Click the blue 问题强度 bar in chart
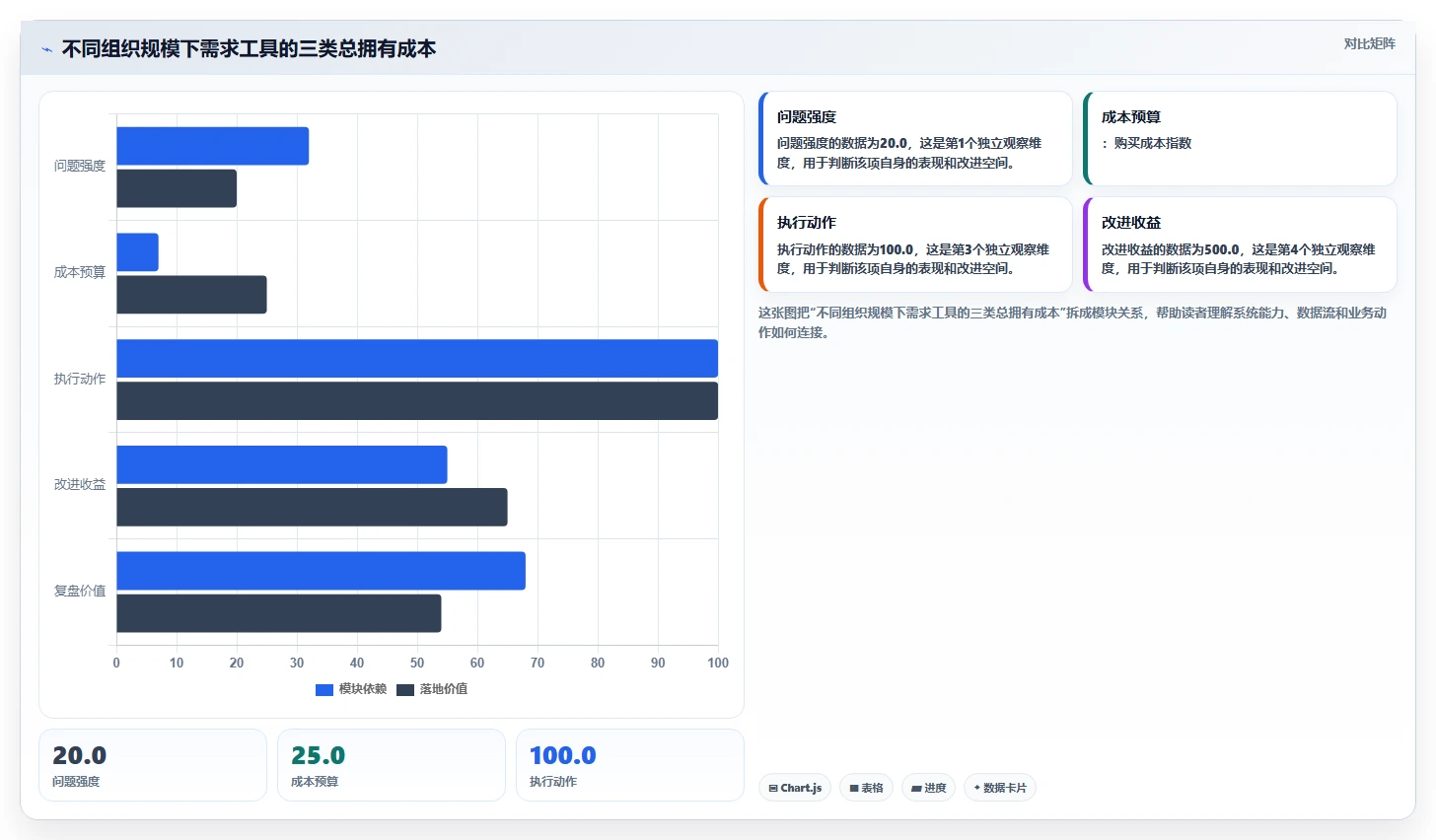 point(213,146)
